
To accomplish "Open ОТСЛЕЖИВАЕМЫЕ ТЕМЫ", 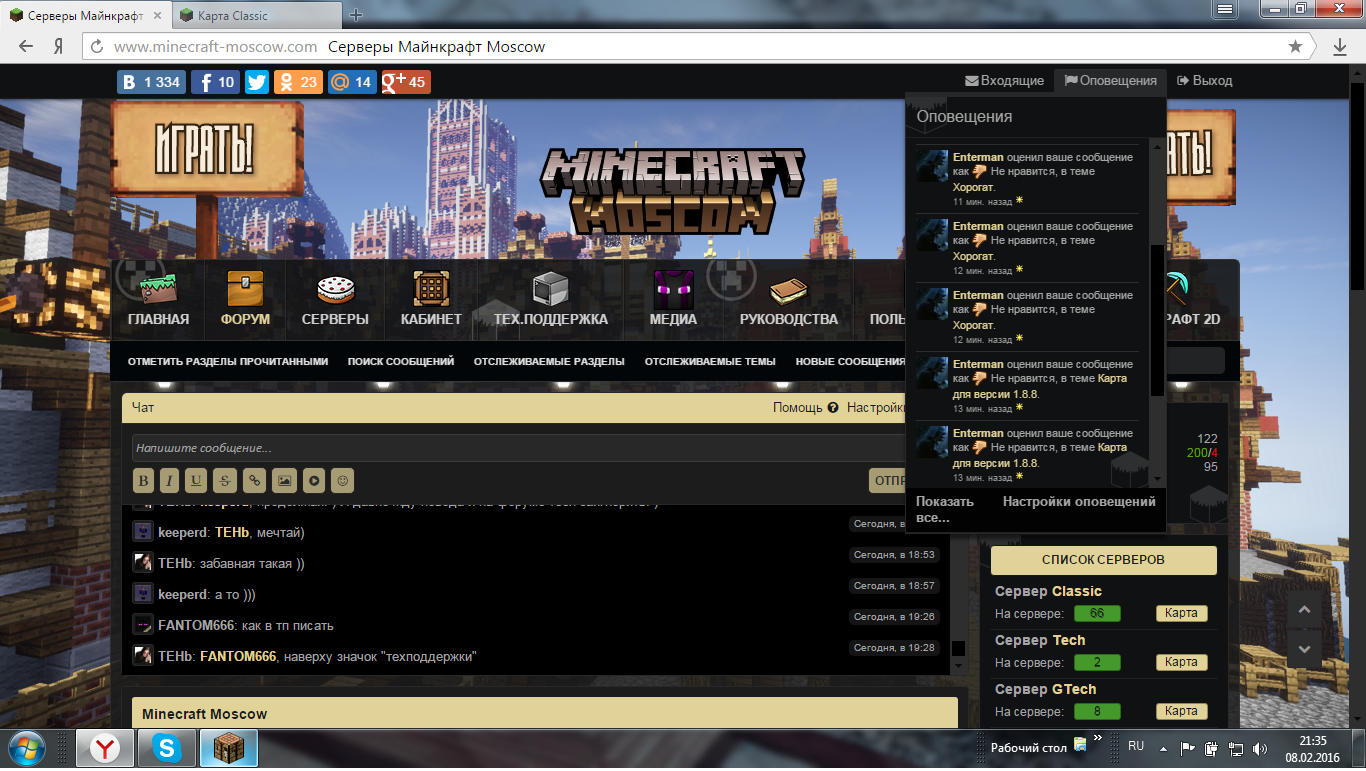I will click(x=710, y=362).
